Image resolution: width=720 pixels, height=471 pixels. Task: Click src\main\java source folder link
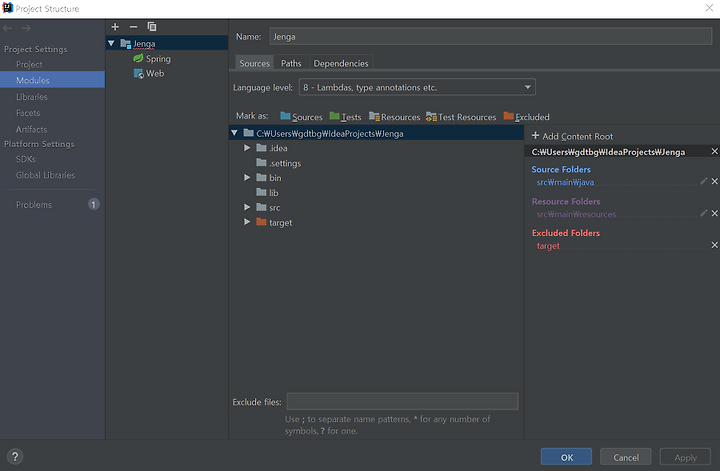565,182
